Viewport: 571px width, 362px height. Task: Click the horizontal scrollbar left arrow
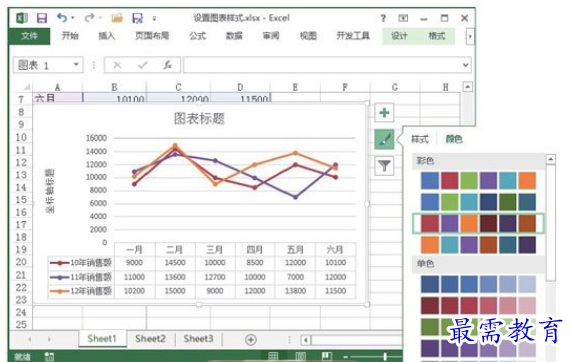(x=306, y=340)
